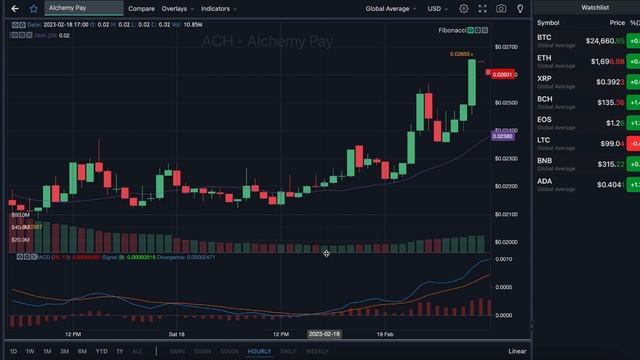Click the red LTC percent change badge

pos(633,144)
